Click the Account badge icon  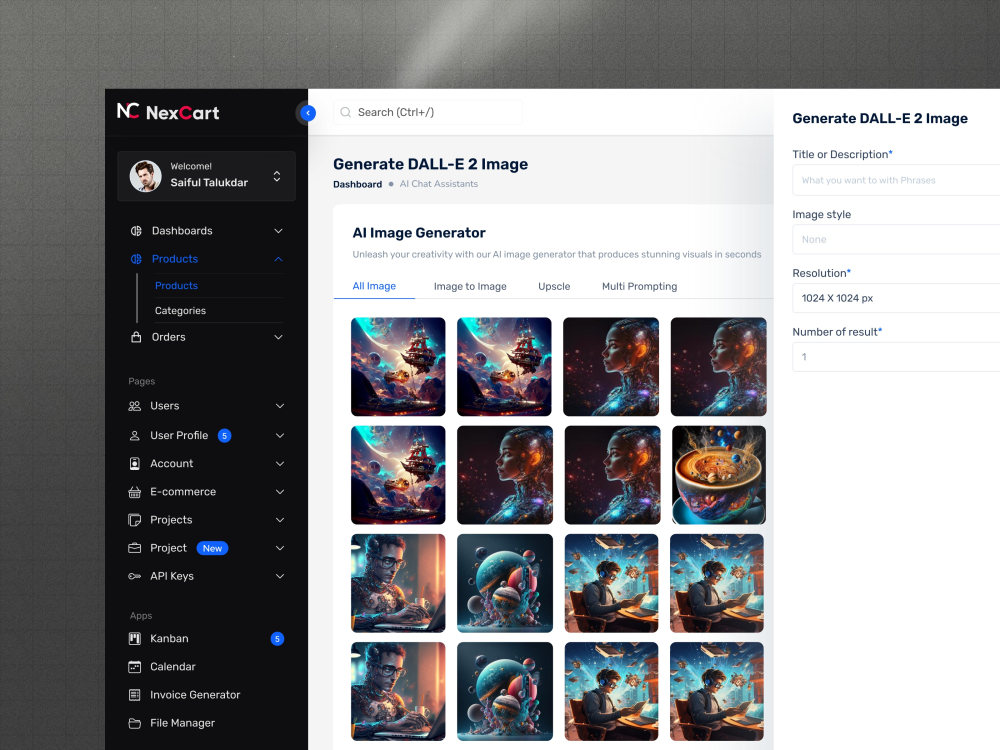tap(135, 464)
